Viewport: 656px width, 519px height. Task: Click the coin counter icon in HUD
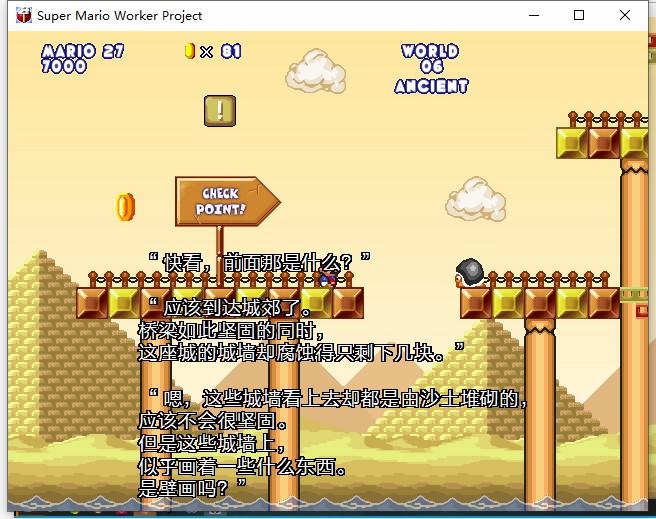click(190, 51)
